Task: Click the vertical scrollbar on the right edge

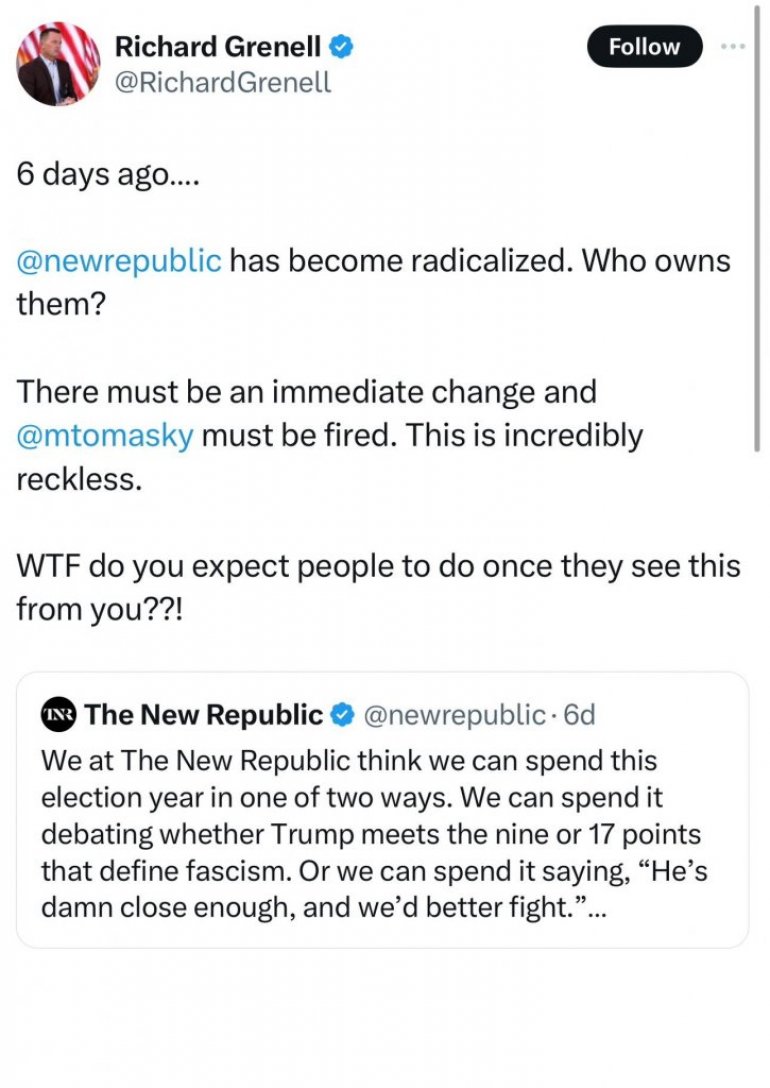Action: [x=759, y=250]
